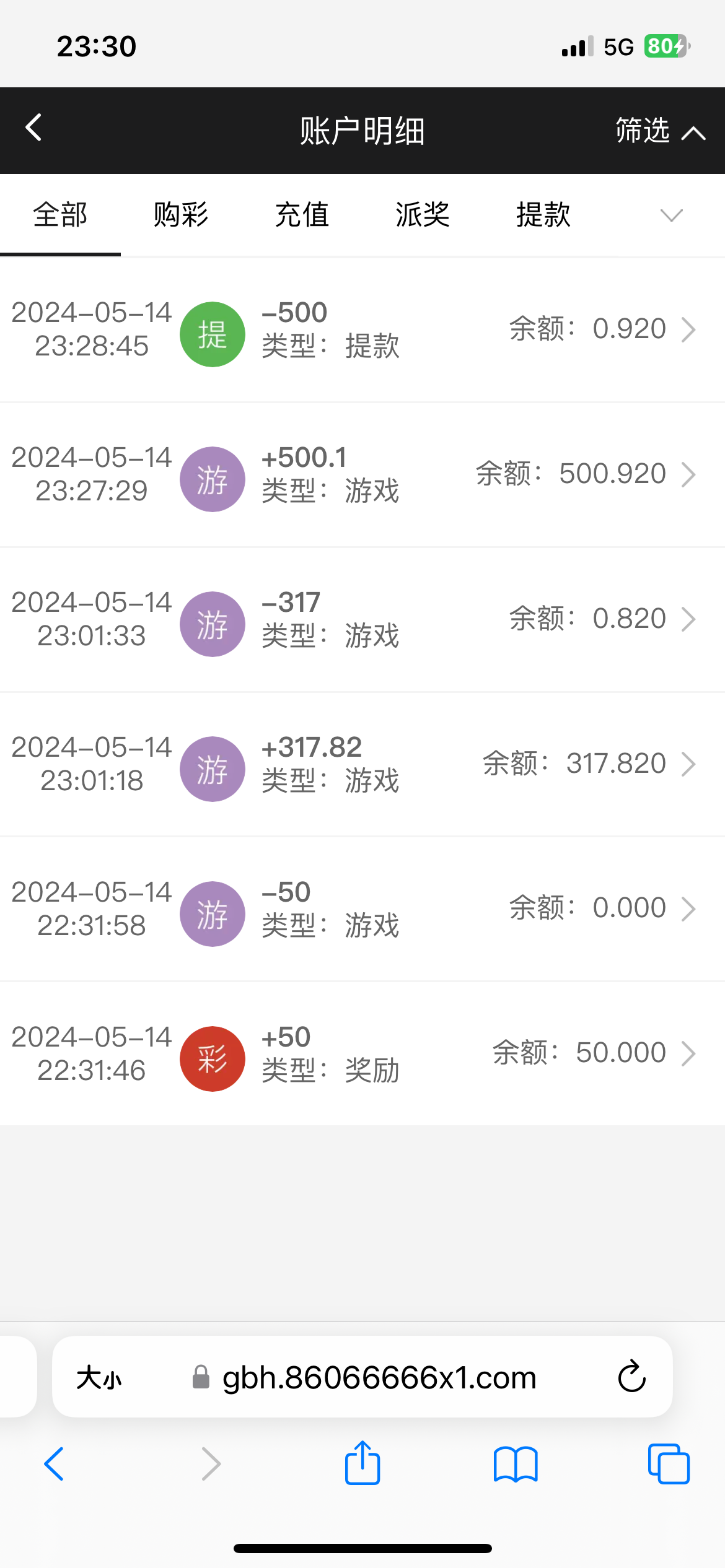Tap Safari reload page icon
Viewport: 725px width, 1568px height.
point(631,1377)
